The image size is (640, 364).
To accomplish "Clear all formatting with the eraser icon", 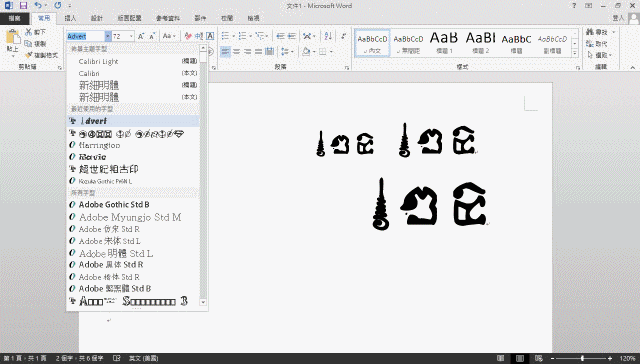I will pyautogui.click(x=188, y=36).
